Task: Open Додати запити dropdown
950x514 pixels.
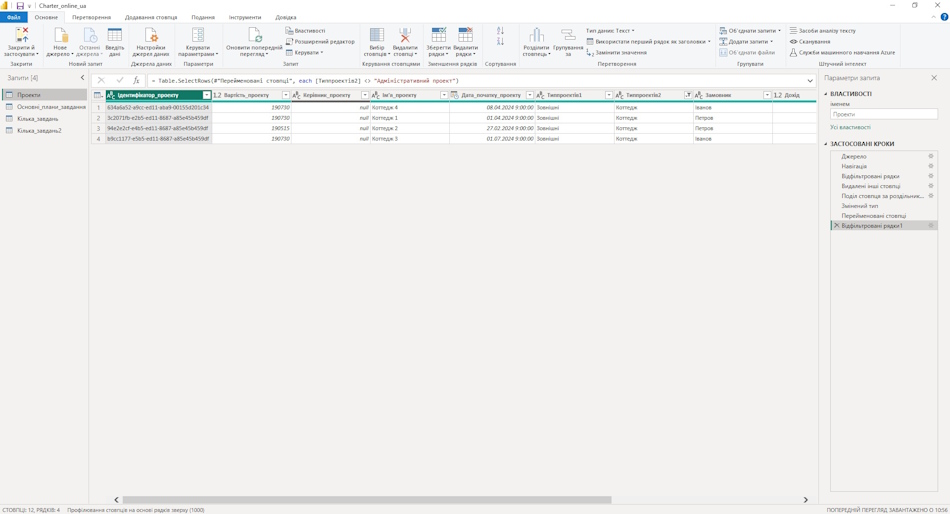Action: click(746, 41)
